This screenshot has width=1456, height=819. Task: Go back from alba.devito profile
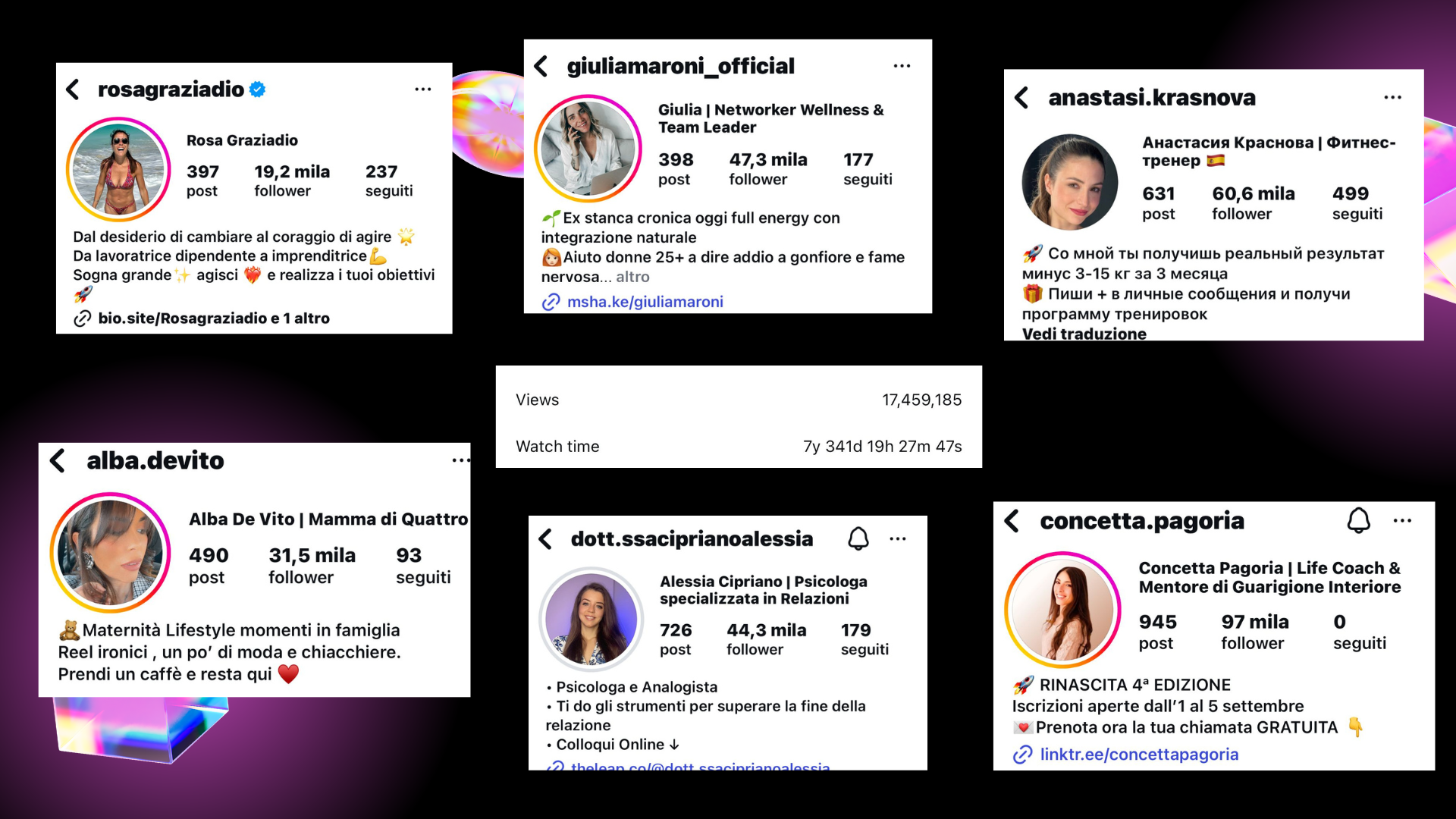[x=57, y=460]
